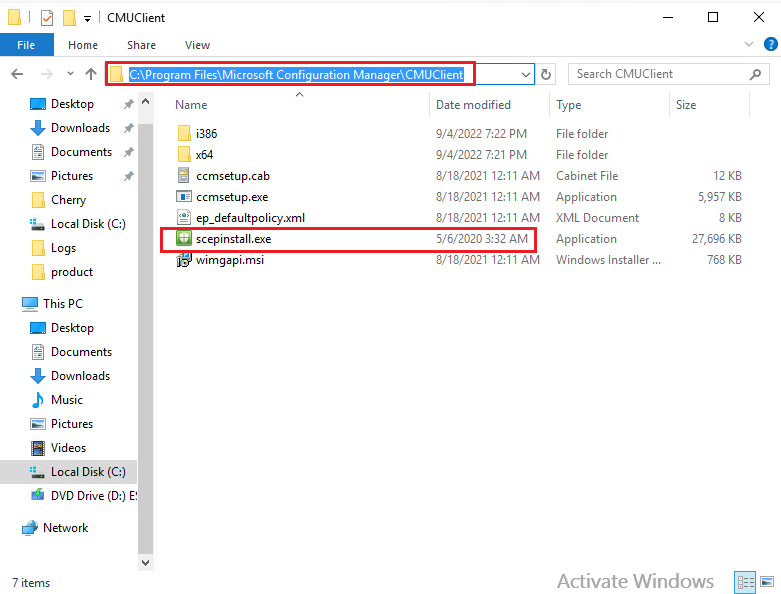Switch to Details view layout icon
Image resolution: width=781 pixels, height=594 pixels.
[745, 582]
